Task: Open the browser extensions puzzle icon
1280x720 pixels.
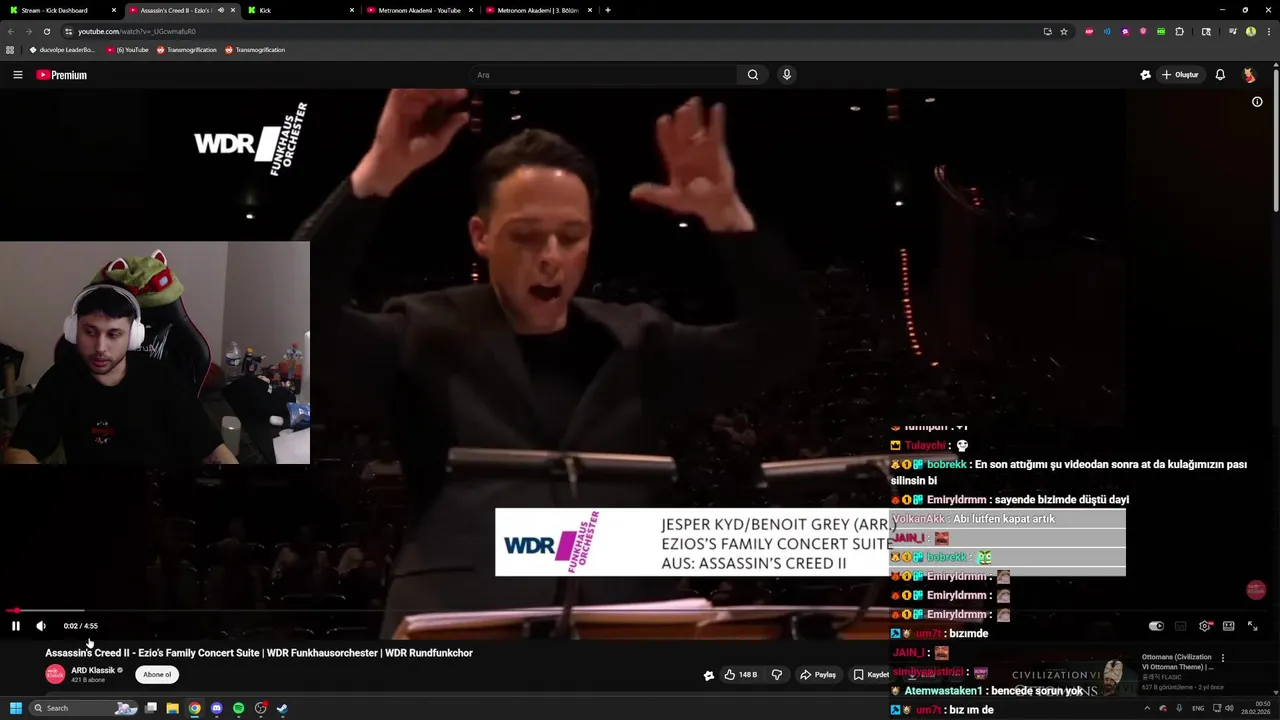Action: tap(1179, 31)
